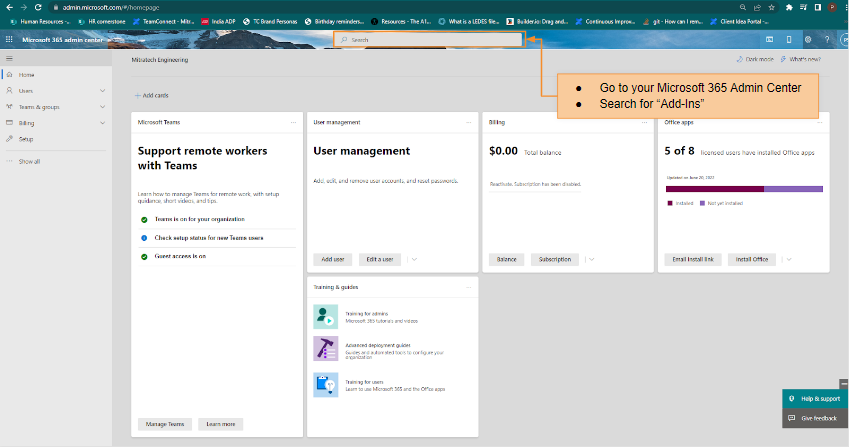Click the Edit a user button
Viewport: 849px width, 447px height.
pyautogui.click(x=380, y=259)
